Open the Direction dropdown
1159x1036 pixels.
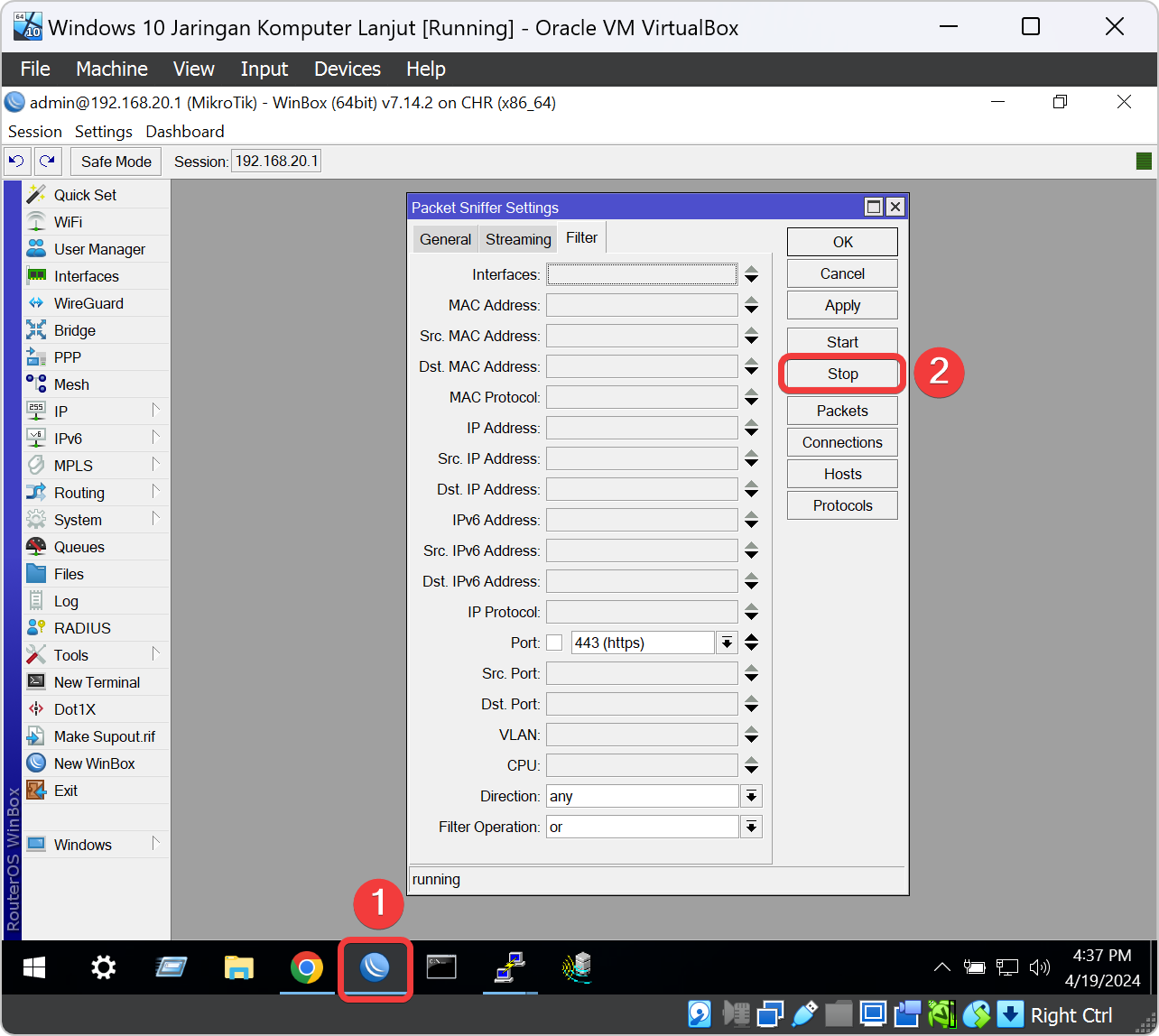point(751,796)
